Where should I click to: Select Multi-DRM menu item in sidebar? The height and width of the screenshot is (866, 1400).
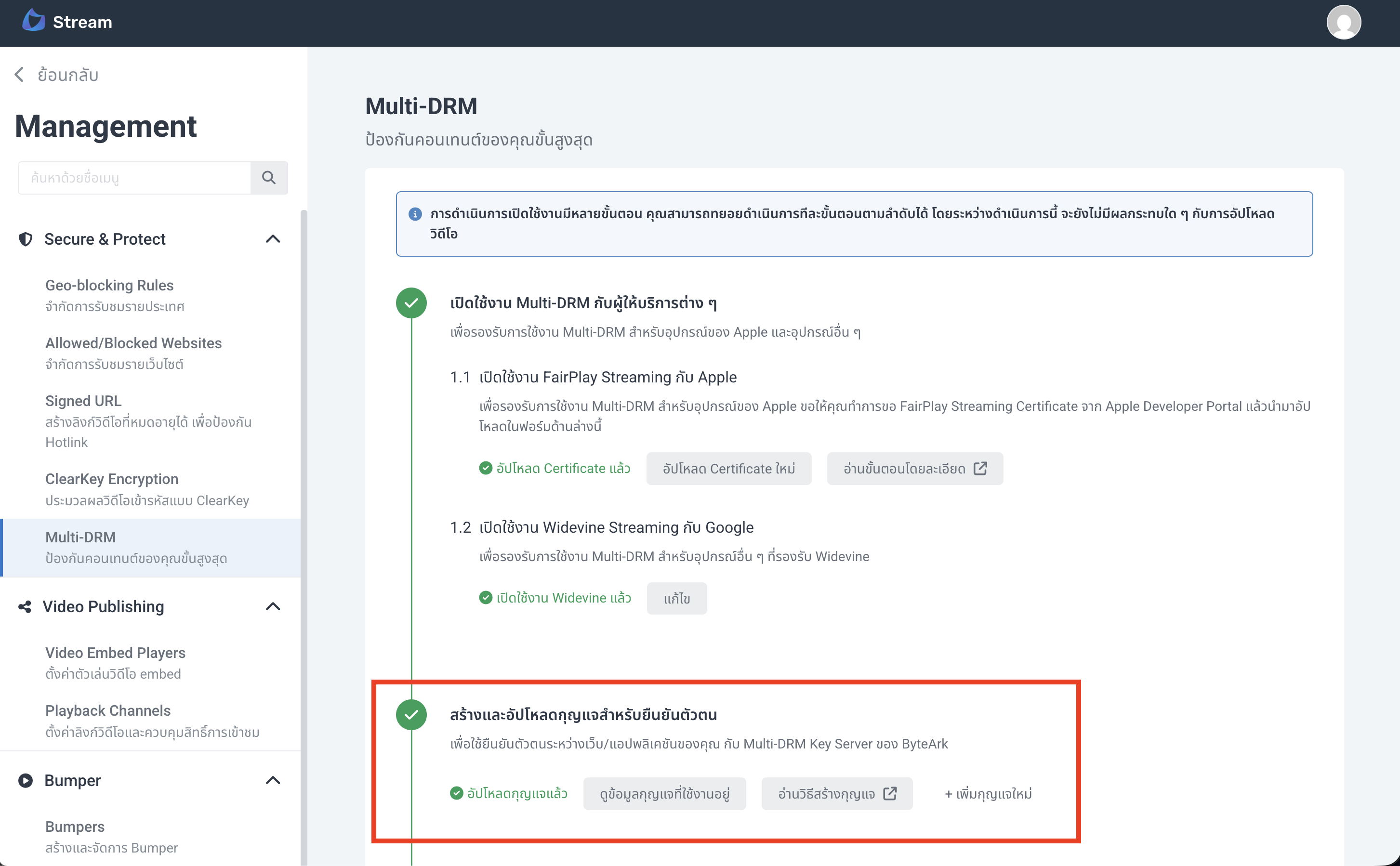pos(150,548)
